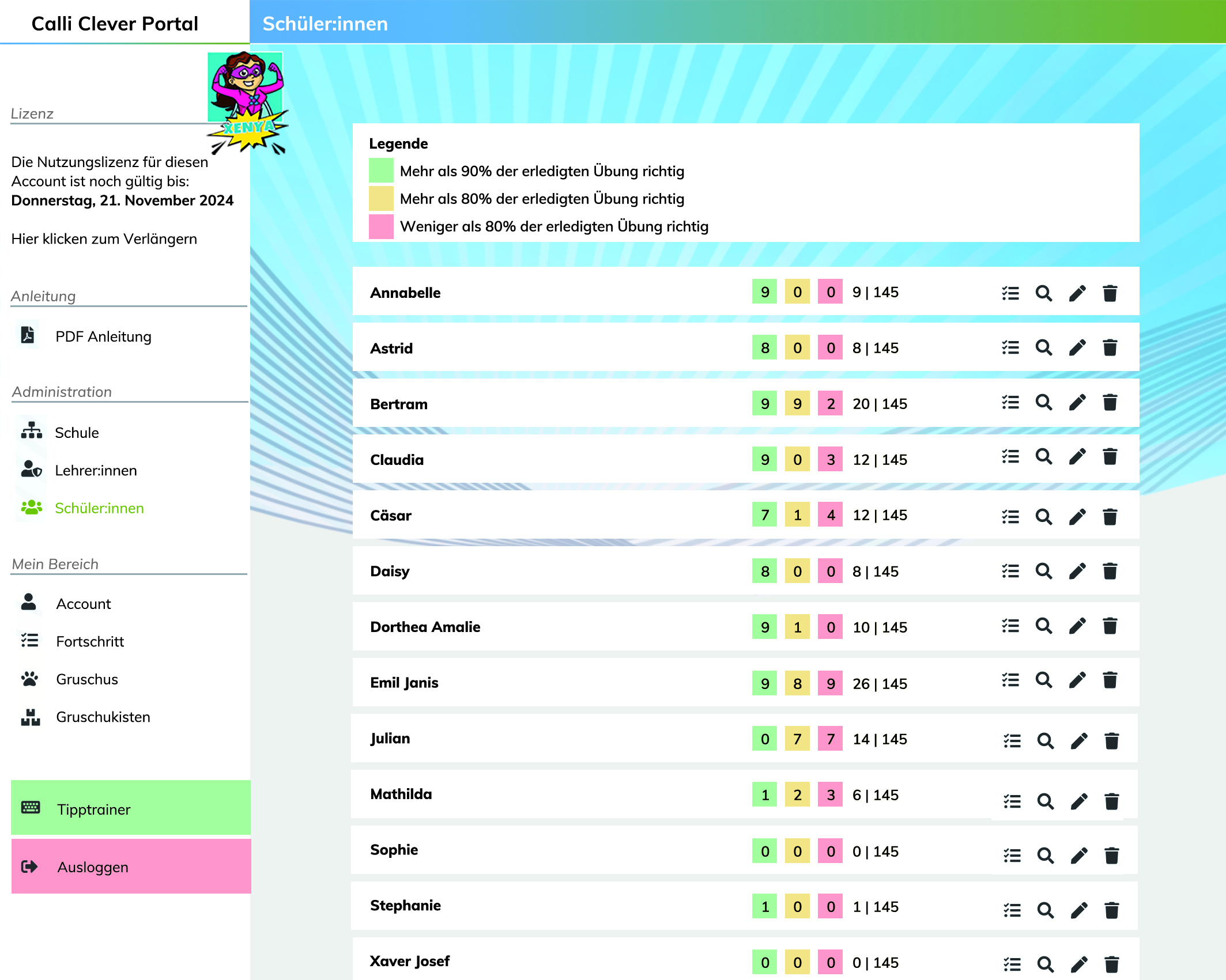Toggle Account section

click(83, 604)
